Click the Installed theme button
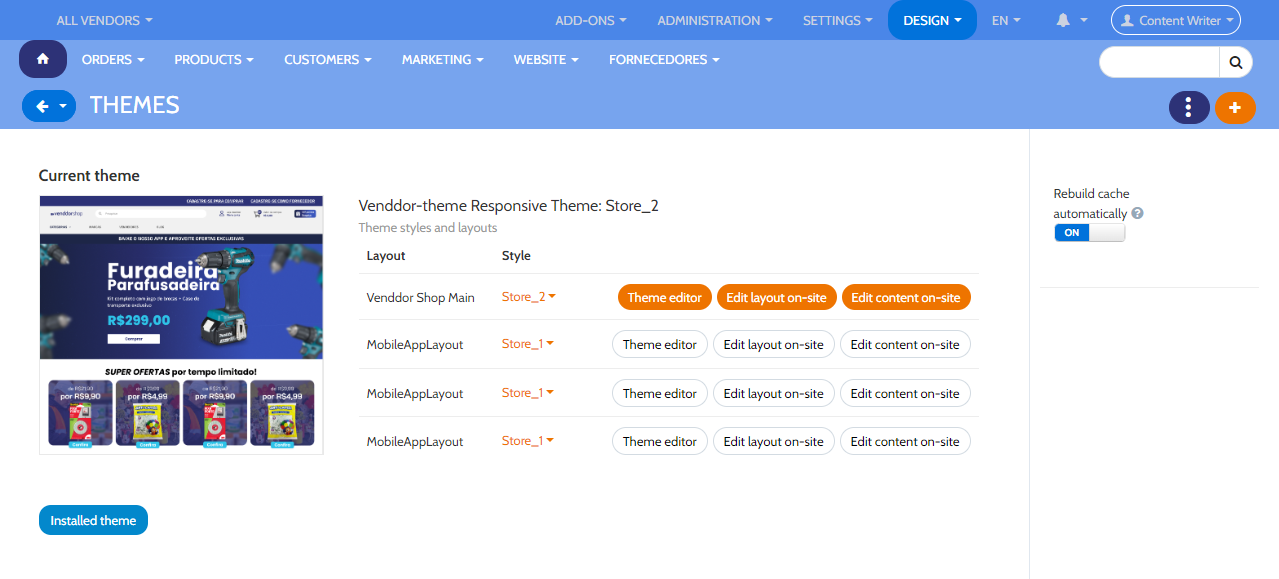The image size is (1279, 579). (x=93, y=519)
